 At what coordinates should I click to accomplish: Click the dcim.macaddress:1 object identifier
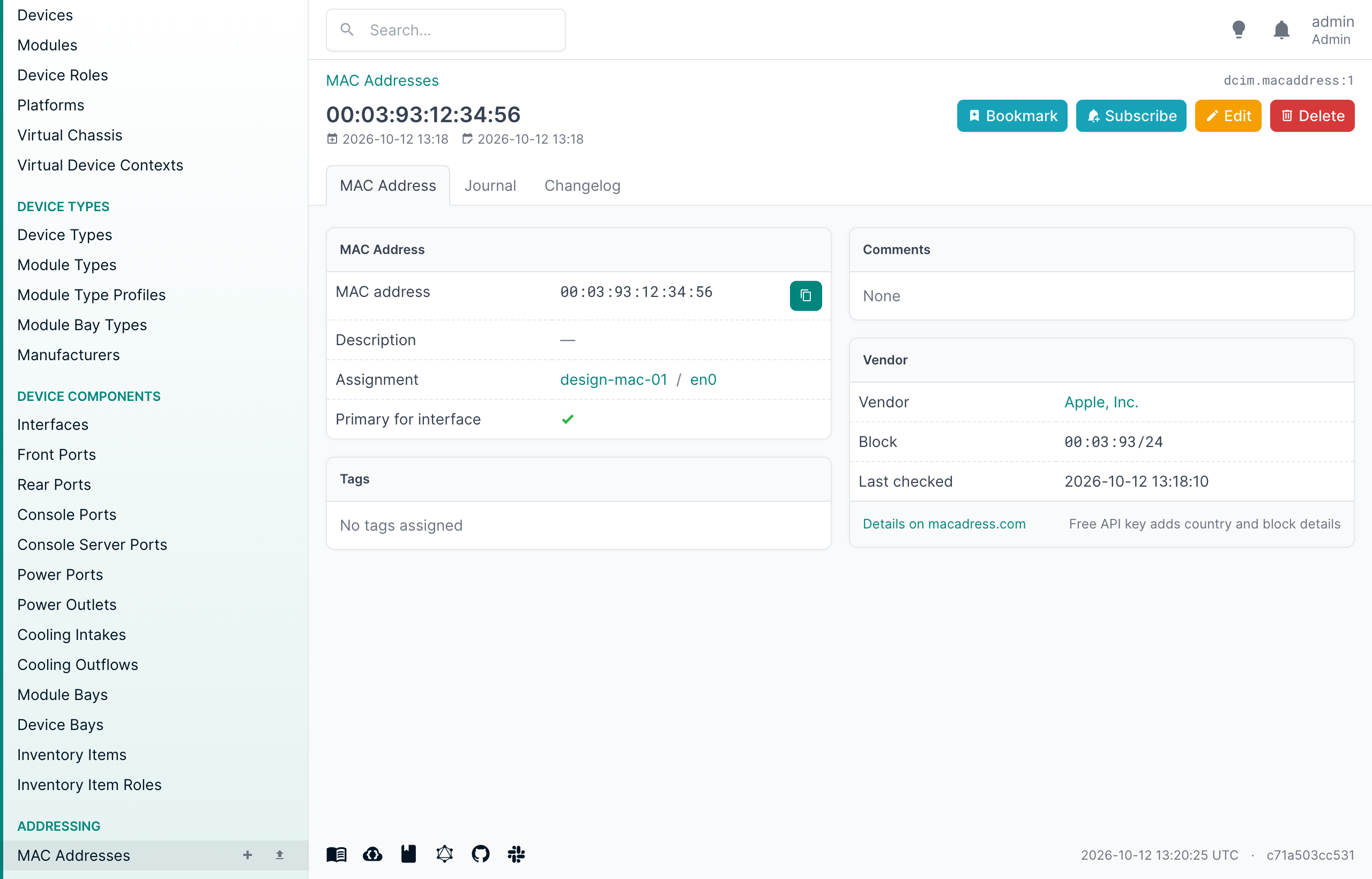coord(1288,80)
